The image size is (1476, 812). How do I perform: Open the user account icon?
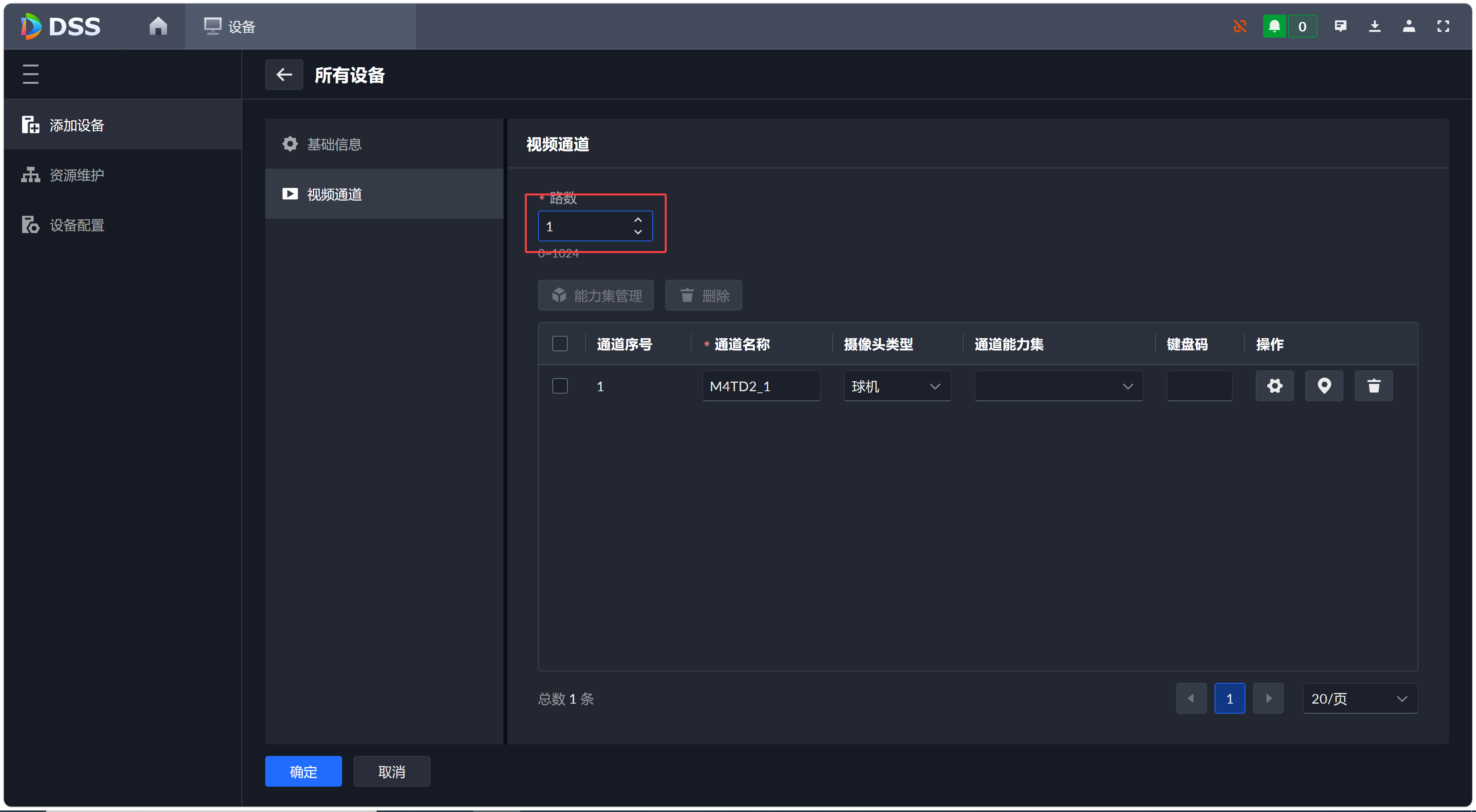[x=1409, y=27]
